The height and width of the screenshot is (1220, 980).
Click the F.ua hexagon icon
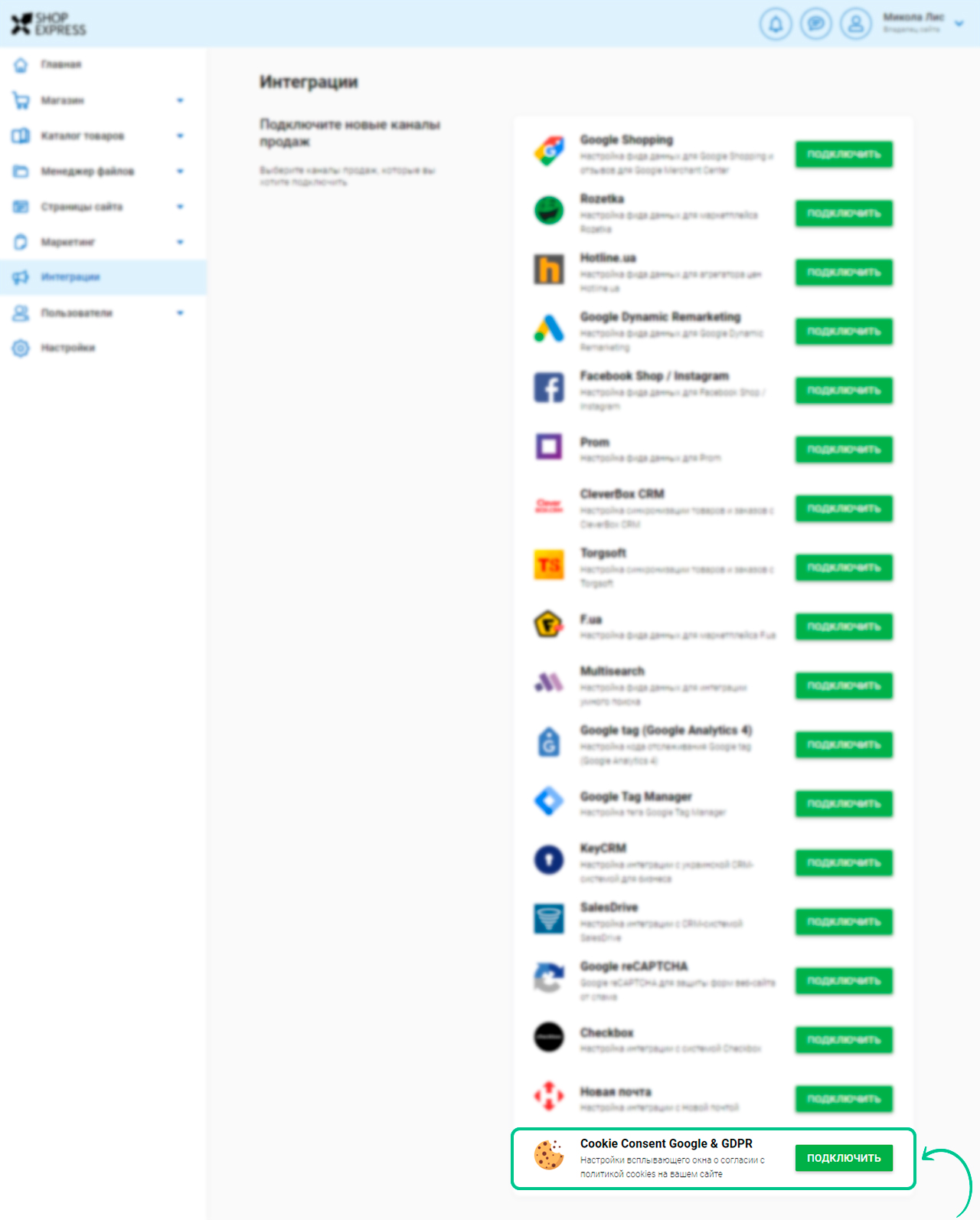coord(549,624)
